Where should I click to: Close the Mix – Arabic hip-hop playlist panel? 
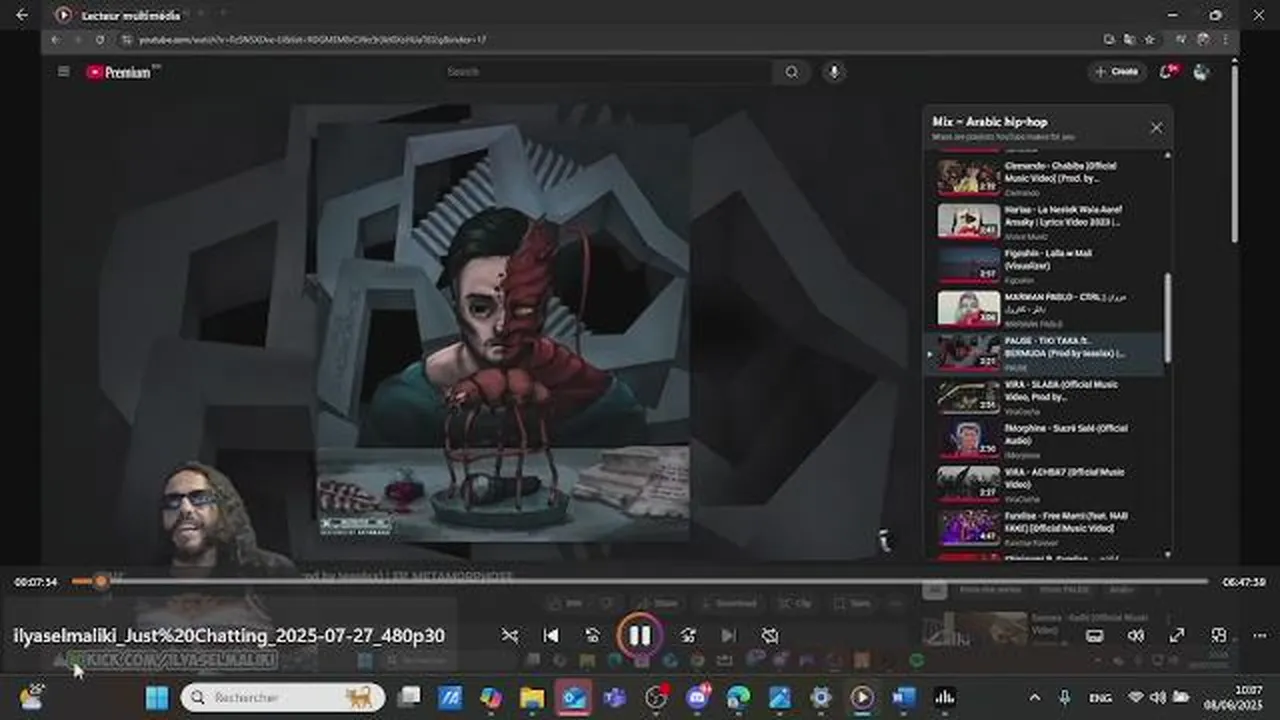tap(1156, 128)
